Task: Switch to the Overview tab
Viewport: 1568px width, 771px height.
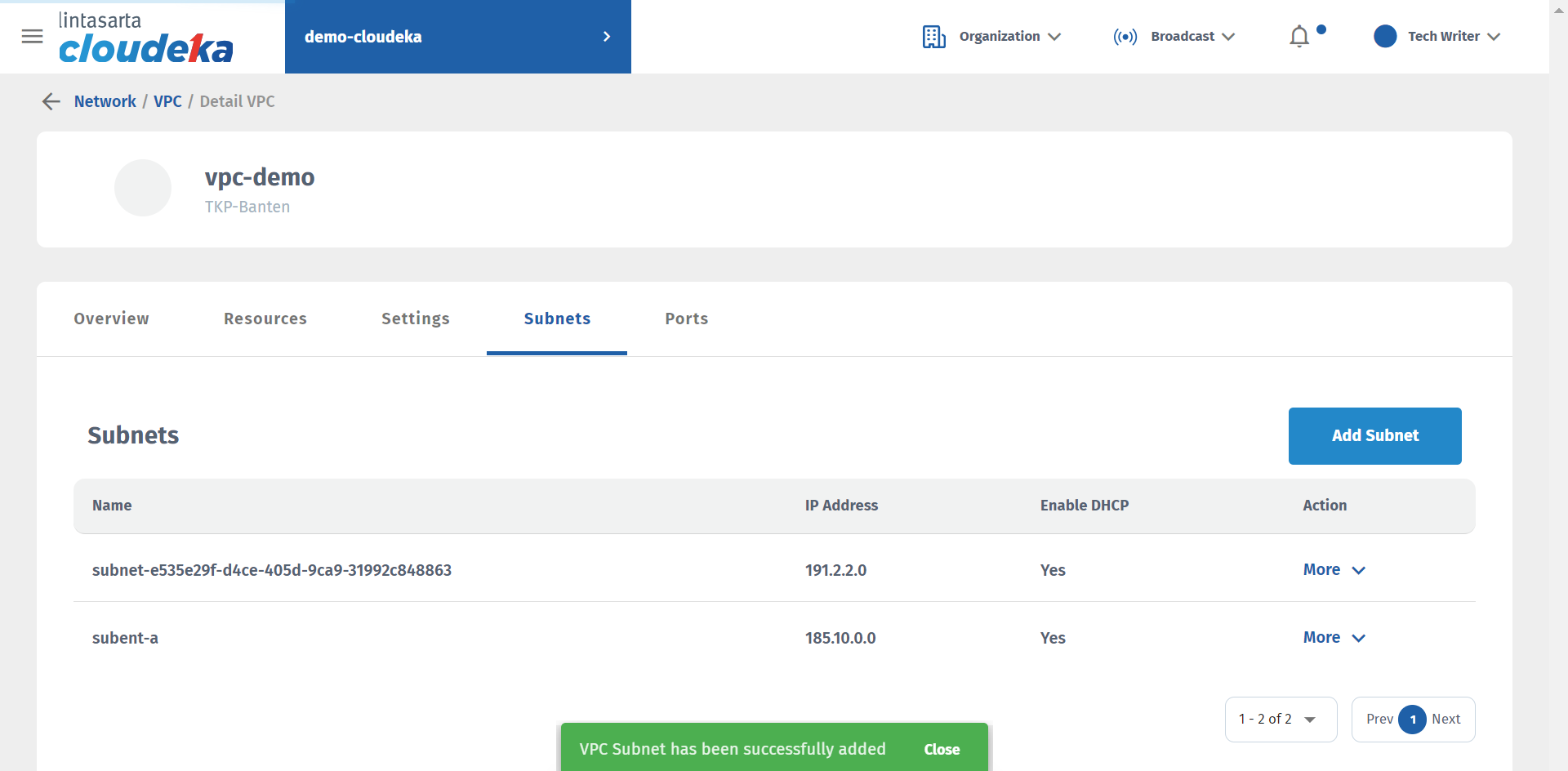Action: [111, 319]
